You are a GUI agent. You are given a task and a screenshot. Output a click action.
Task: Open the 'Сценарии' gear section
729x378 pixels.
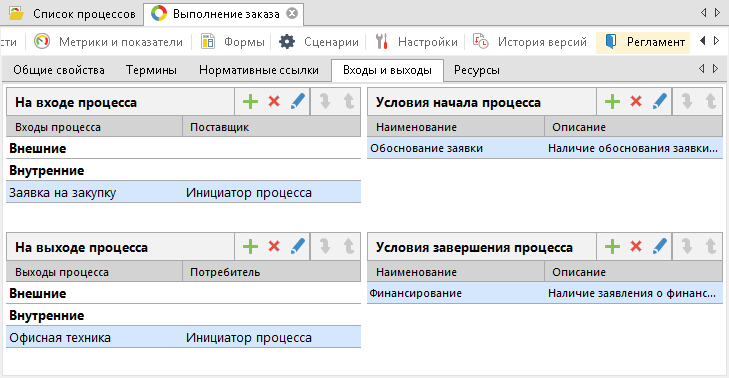tap(319, 42)
